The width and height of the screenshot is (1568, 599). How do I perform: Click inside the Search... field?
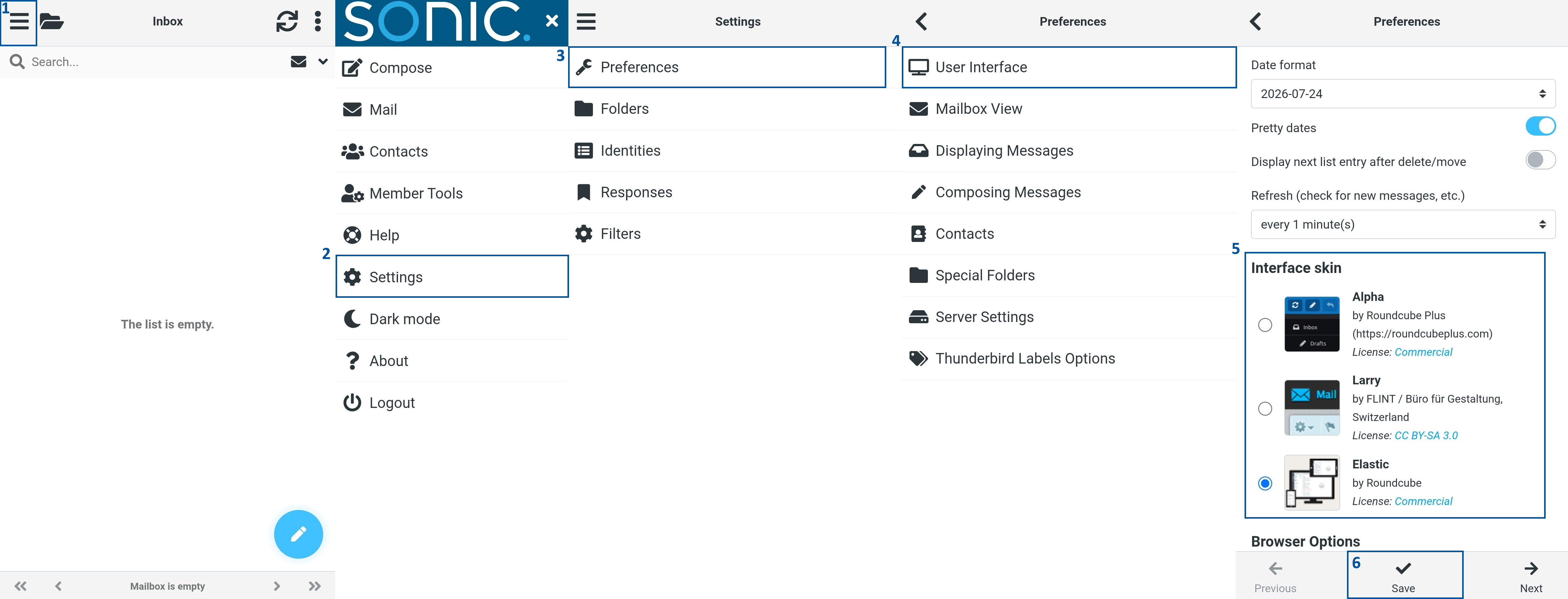click(x=155, y=61)
